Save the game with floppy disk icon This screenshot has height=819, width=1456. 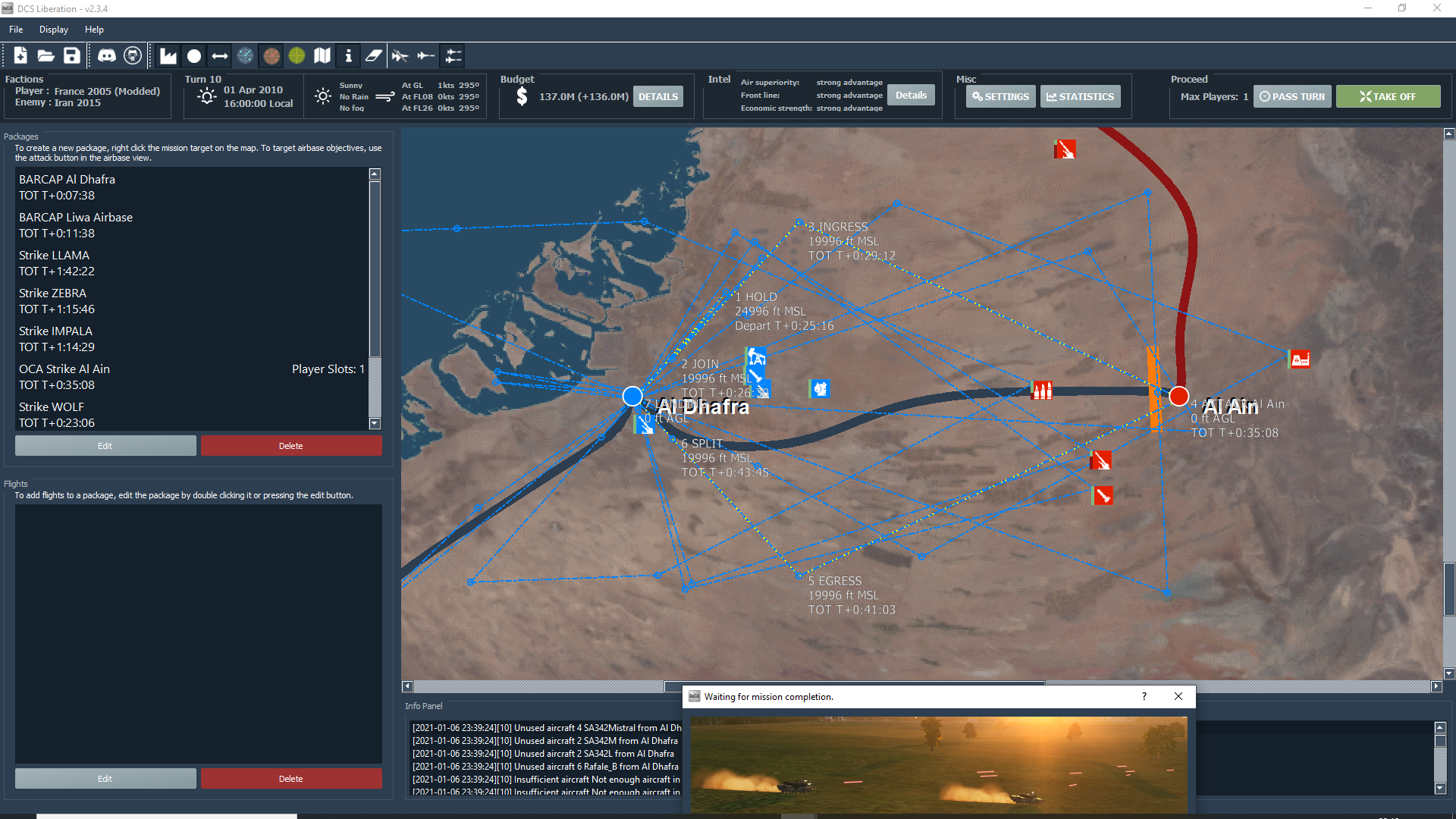71,55
